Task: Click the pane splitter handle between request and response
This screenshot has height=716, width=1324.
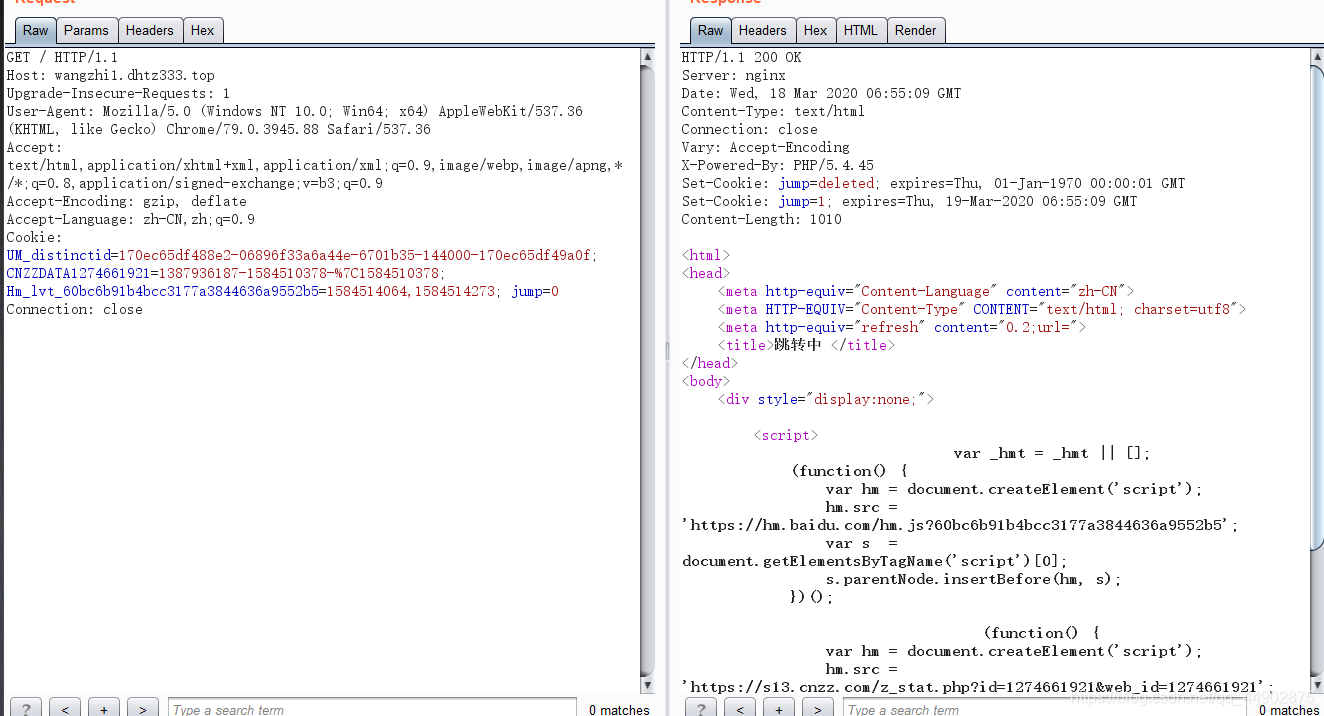Action: pyautogui.click(x=667, y=350)
